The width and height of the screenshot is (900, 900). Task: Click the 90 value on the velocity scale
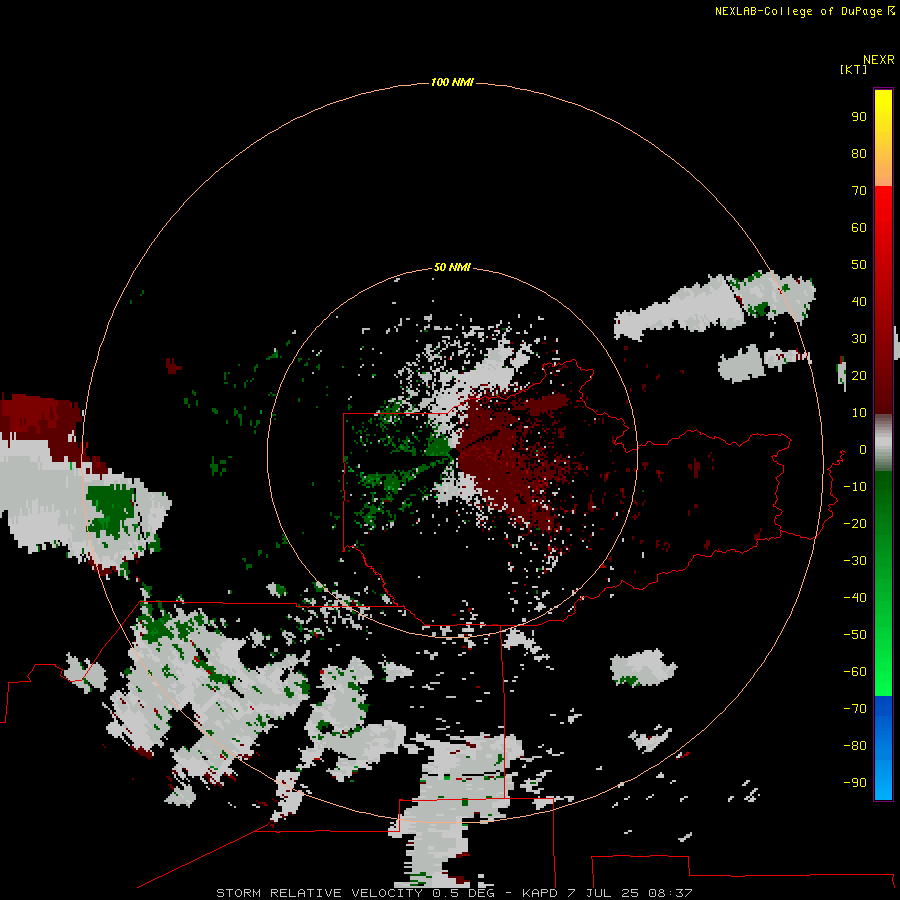pos(859,117)
